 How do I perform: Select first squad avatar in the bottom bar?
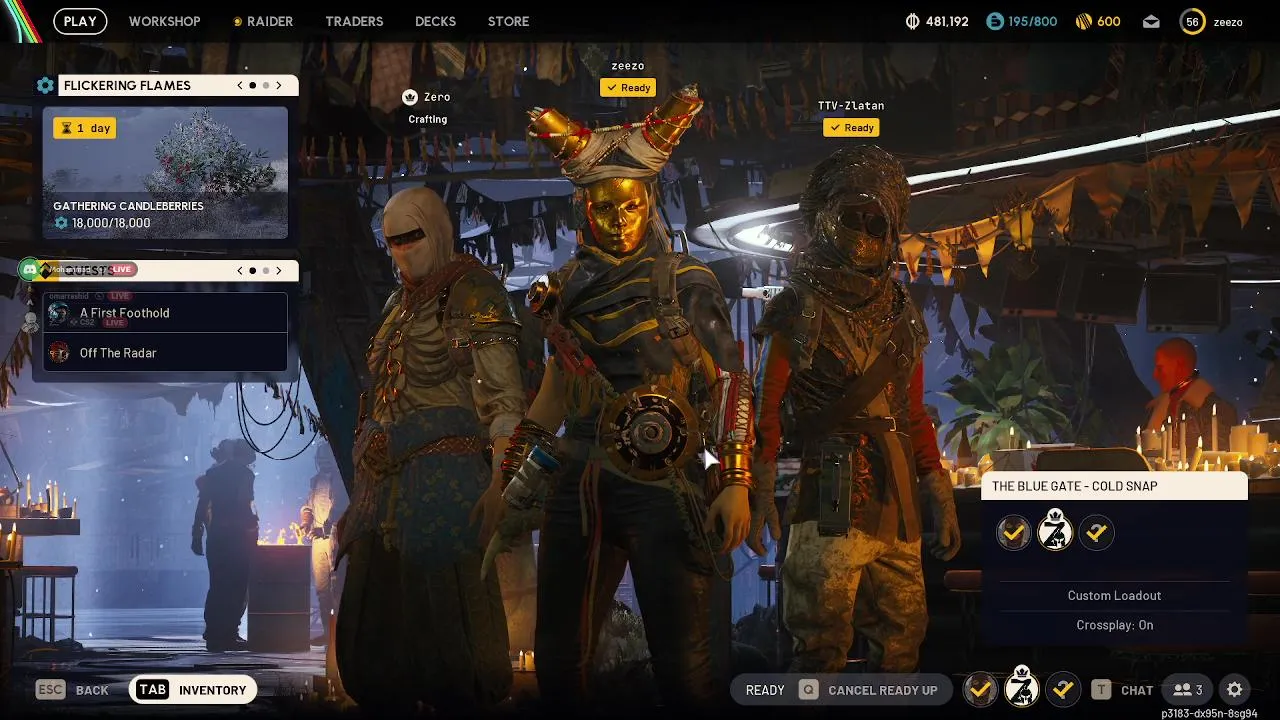coord(981,690)
